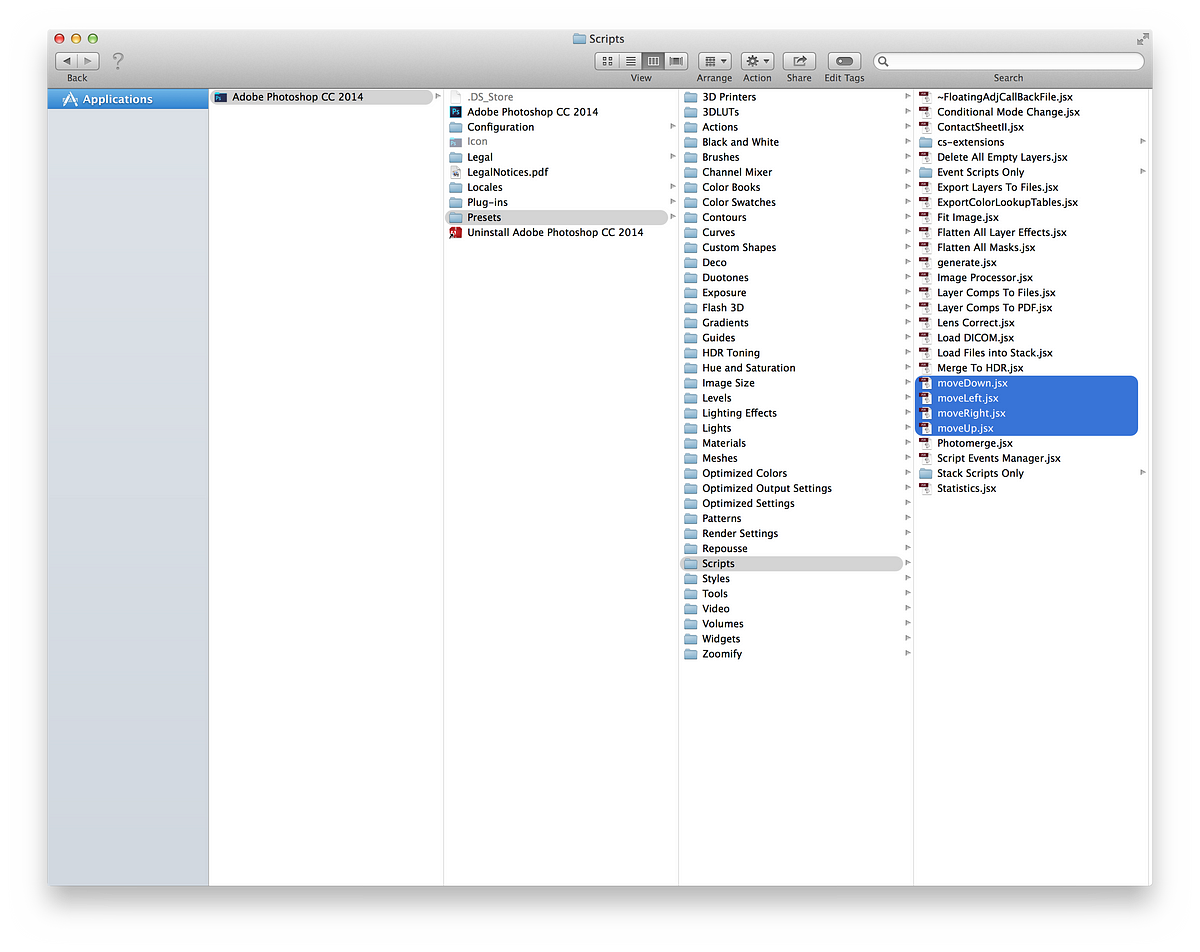Select Image Processor.jsx
Viewport: 1200px width, 952px height.
[985, 278]
